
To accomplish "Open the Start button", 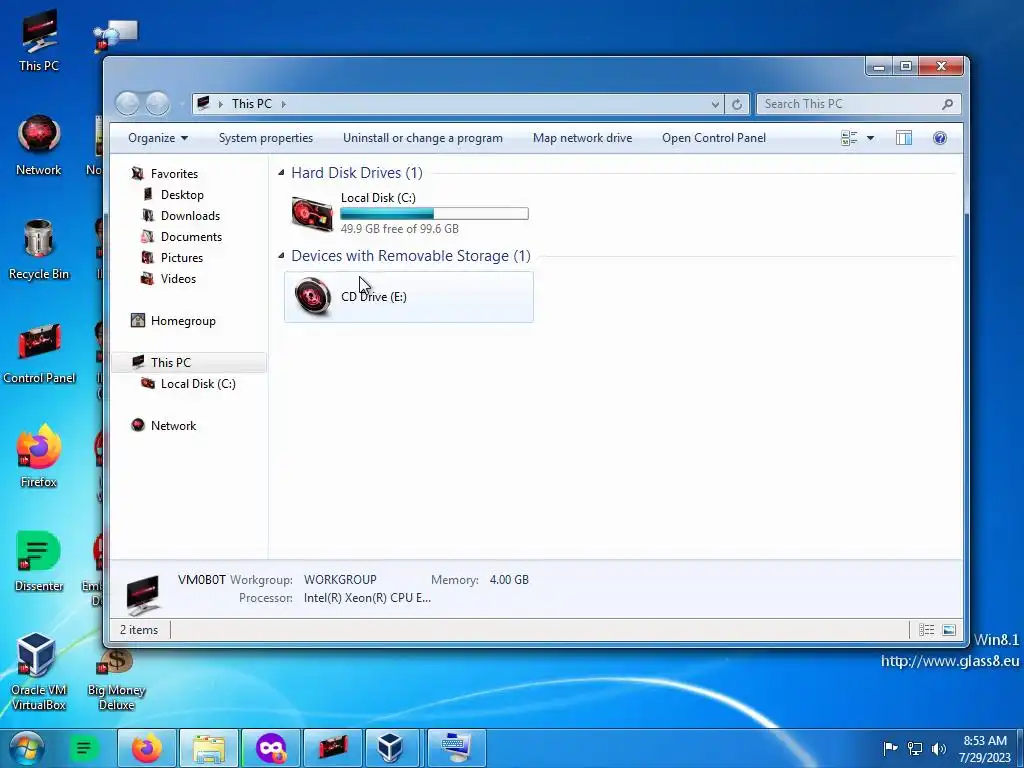I will (x=26, y=748).
